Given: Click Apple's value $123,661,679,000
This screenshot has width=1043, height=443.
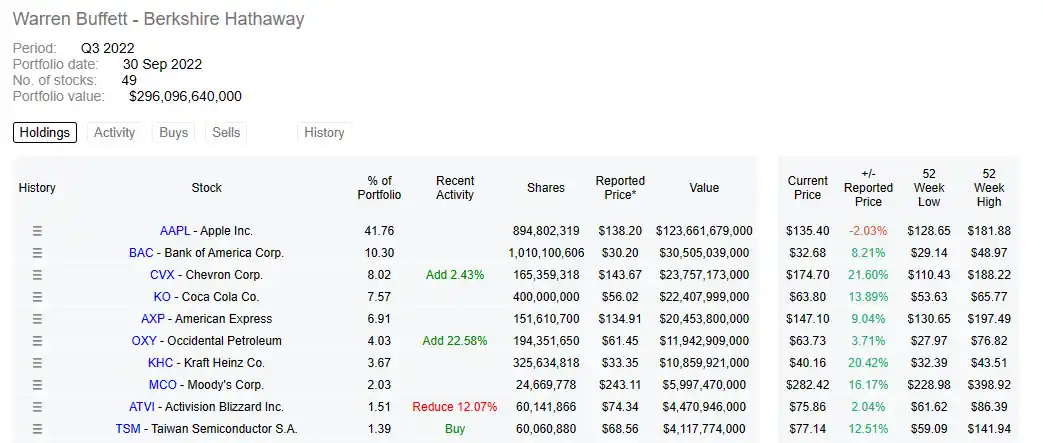Looking at the screenshot, I should point(704,231).
